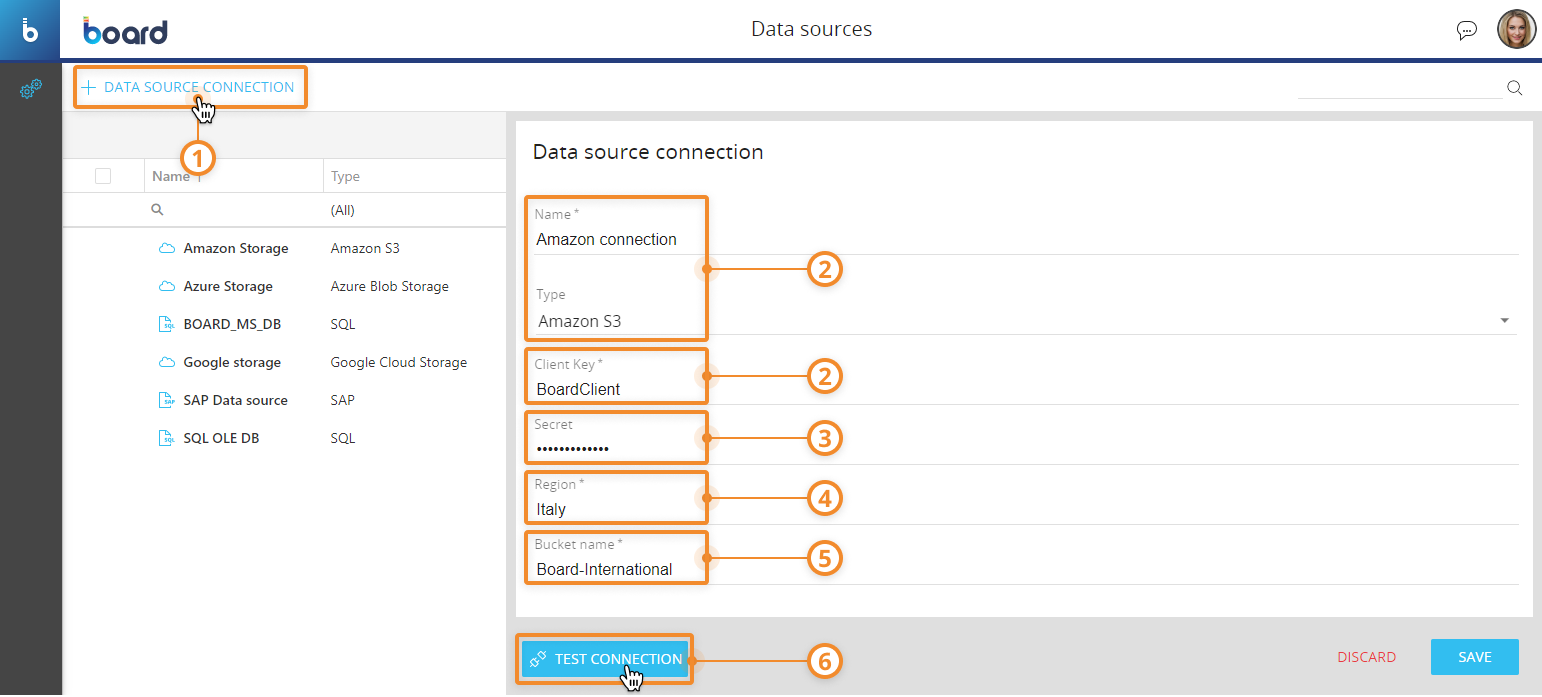Viewport: 1542px width, 697px height.
Task: Test the data source connection
Action: 605,659
